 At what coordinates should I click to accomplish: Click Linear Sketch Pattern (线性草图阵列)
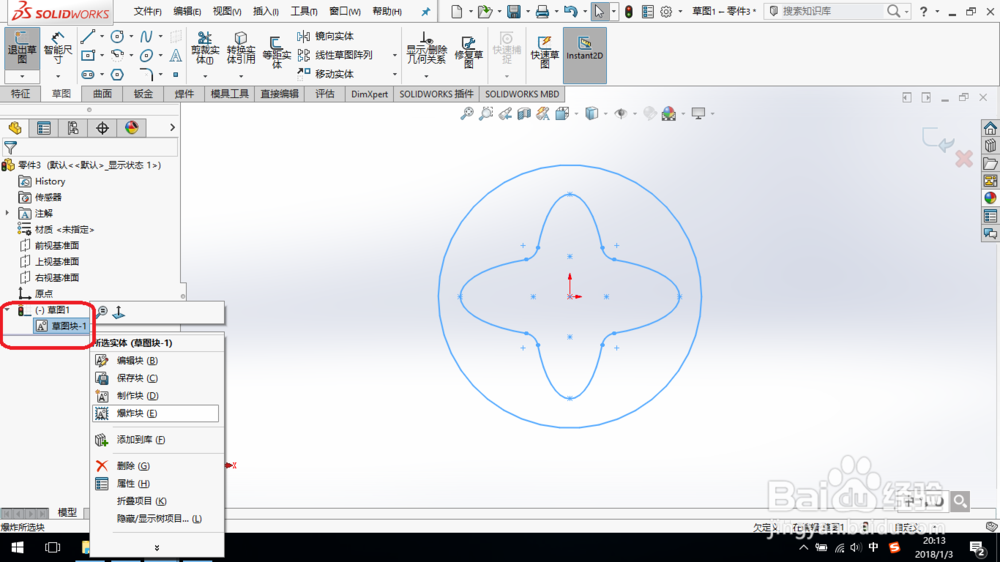click(335, 55)
